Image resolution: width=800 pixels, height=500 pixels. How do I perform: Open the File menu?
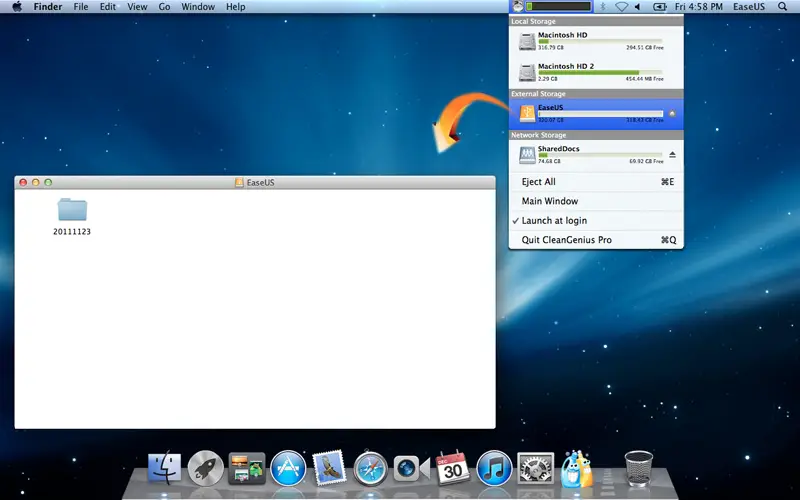tap(81, 7)
